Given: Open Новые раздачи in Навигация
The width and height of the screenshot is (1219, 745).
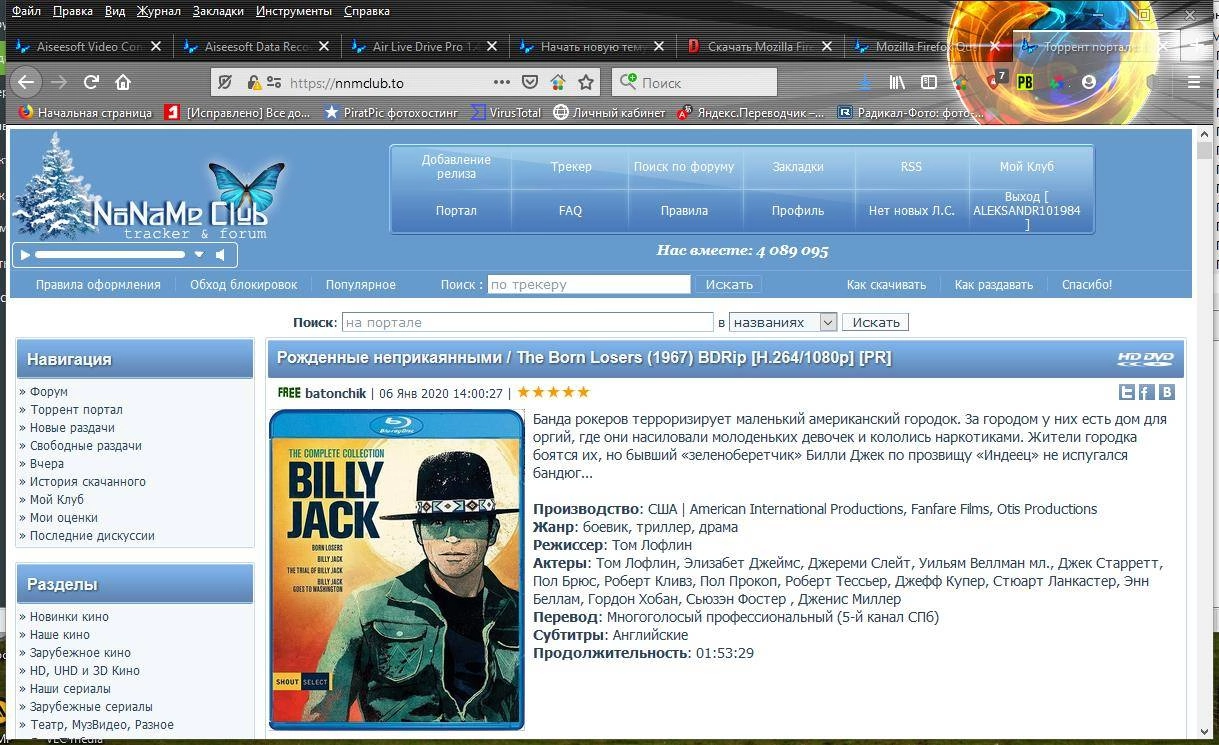Looking at the screenshot, I should click(72, 427).
